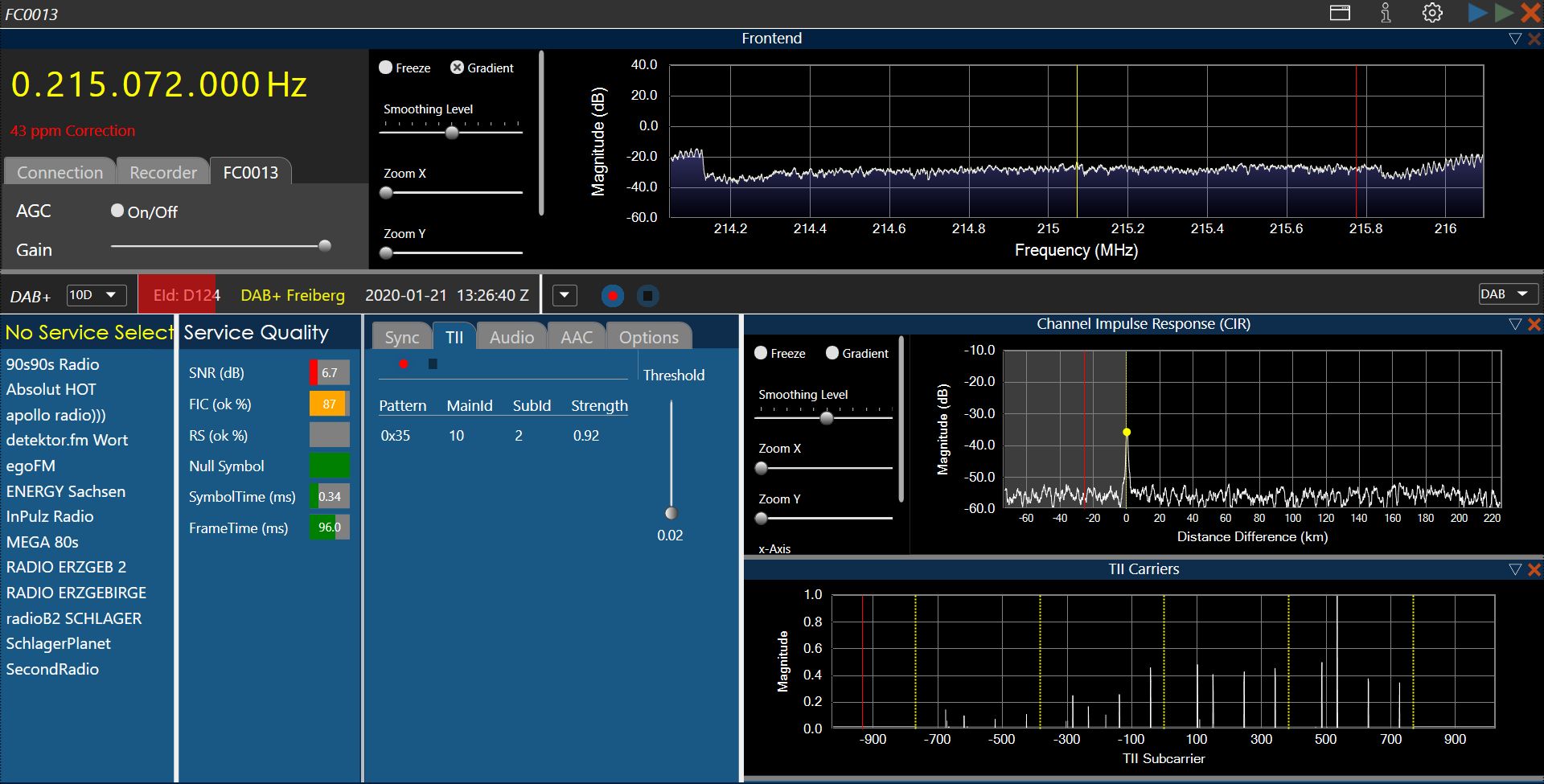Select the RADIO ERZGEBIRGE service

click(76, 593)
